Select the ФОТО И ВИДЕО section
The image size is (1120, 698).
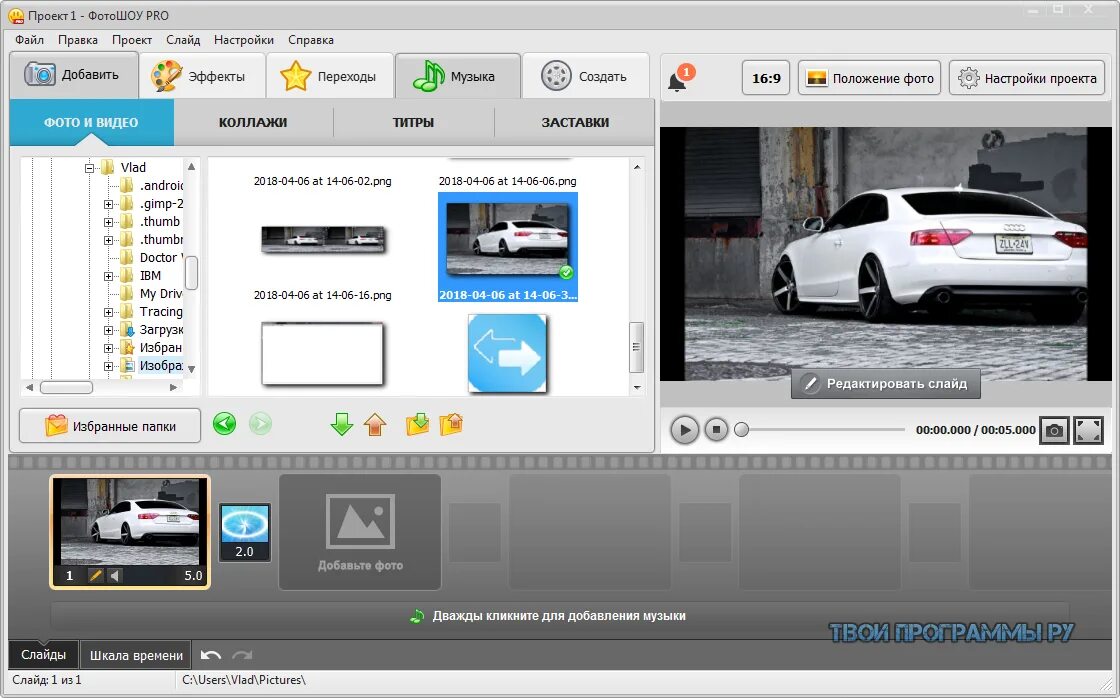pyautogui.click(x=91, y=122)
